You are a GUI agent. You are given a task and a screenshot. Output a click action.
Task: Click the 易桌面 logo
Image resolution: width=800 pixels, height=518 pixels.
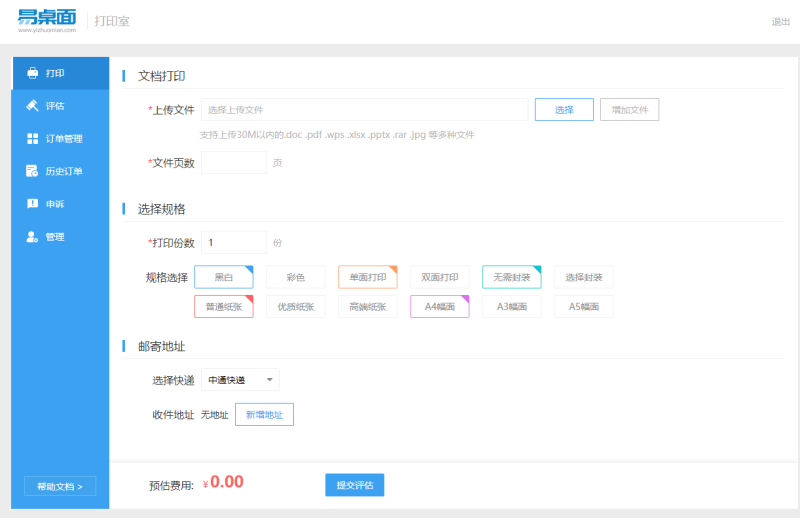47,20
